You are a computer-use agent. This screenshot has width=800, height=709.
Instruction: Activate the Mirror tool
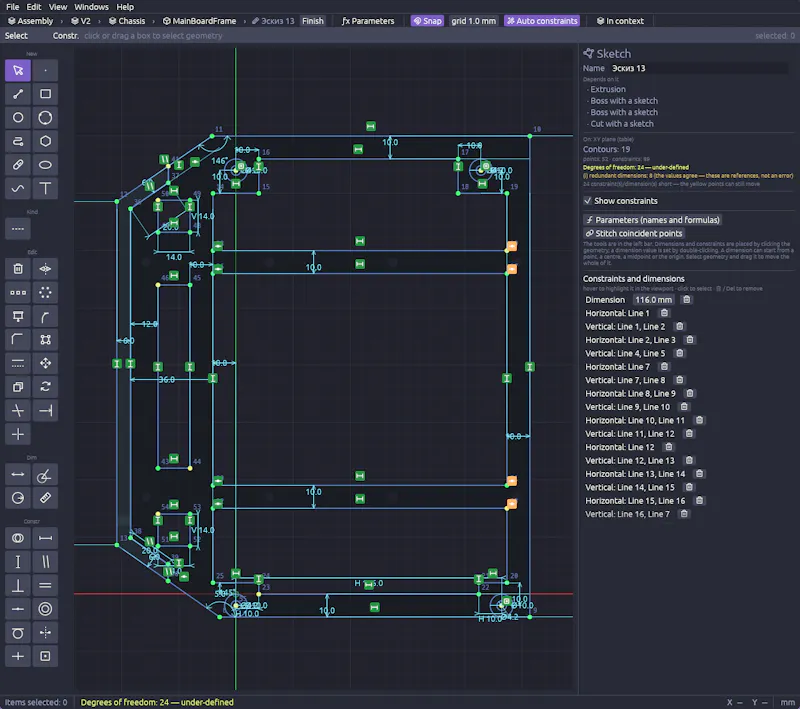(x=45, y=269)
